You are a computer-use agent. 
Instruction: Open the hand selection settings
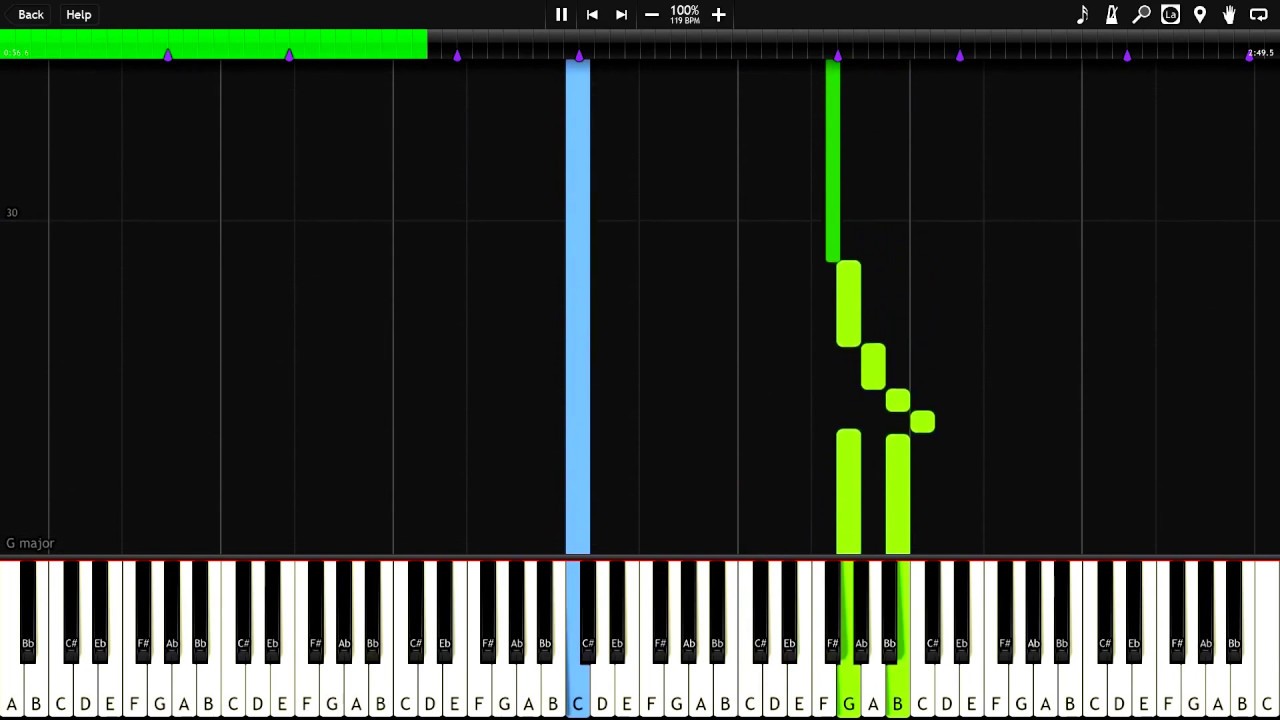click(x=1229, y=15)
